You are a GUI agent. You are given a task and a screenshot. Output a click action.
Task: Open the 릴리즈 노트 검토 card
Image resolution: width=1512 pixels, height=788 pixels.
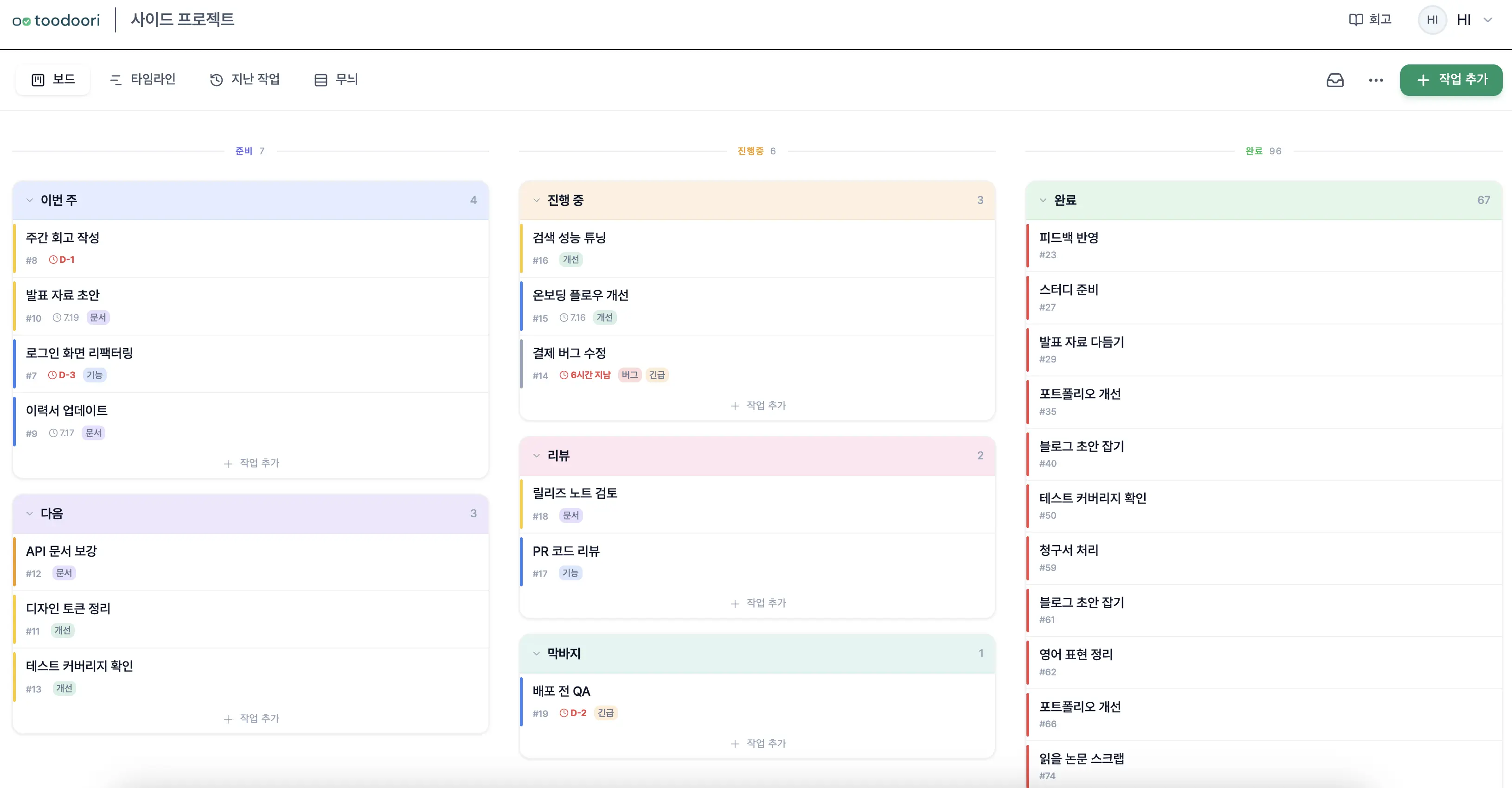[x=758, y=504]
